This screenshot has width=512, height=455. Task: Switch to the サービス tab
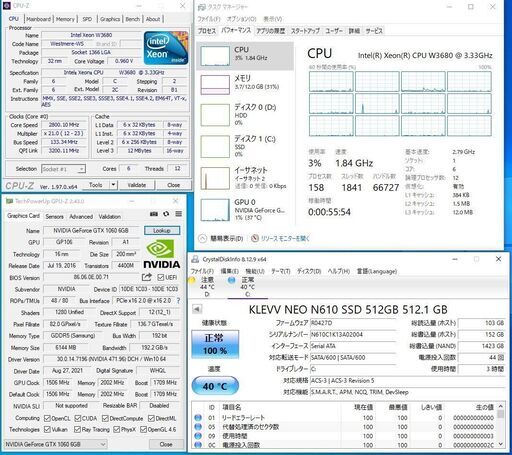374,31
